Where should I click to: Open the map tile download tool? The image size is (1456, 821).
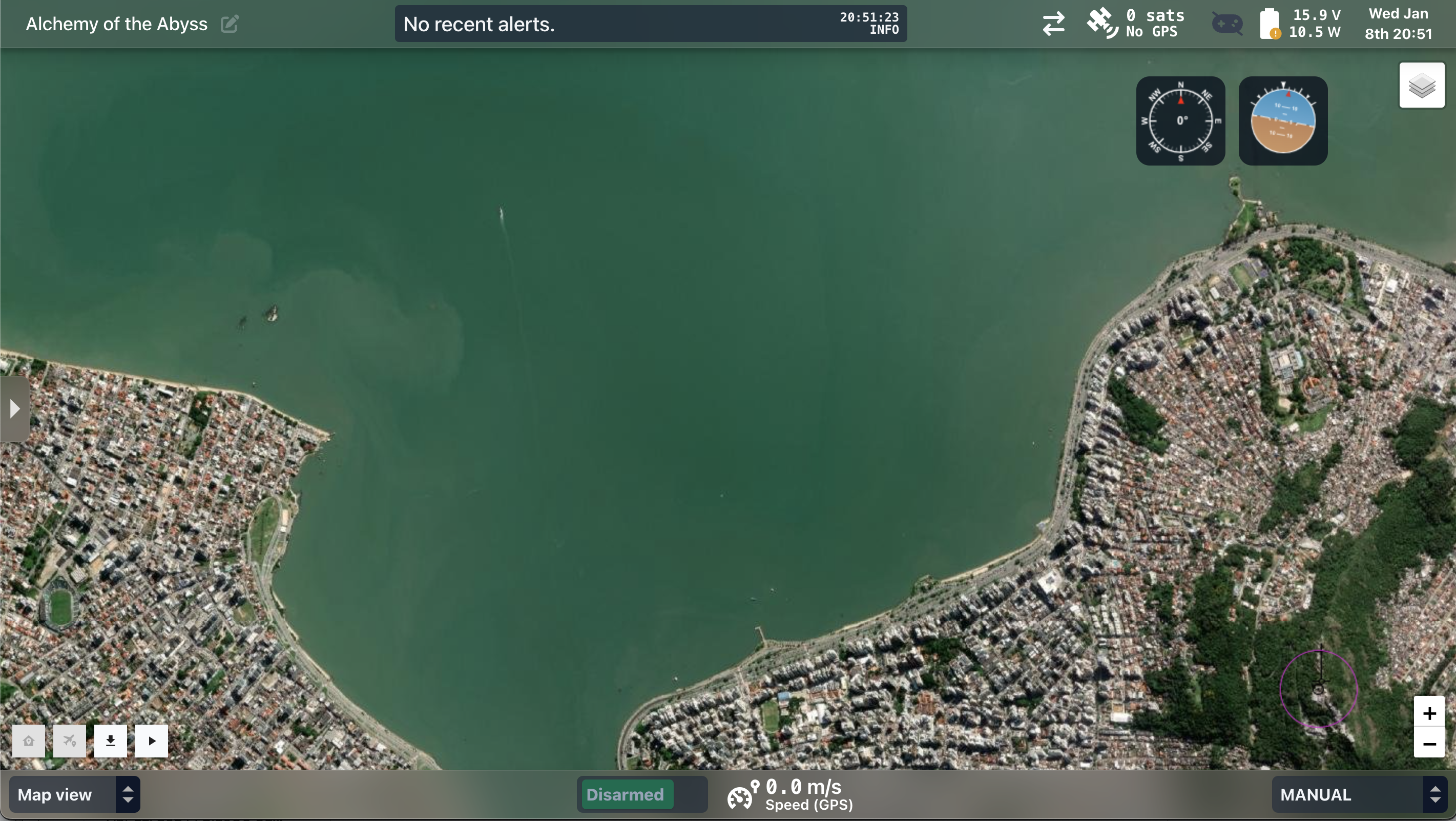pyautogui.click(x=111, y=741)
